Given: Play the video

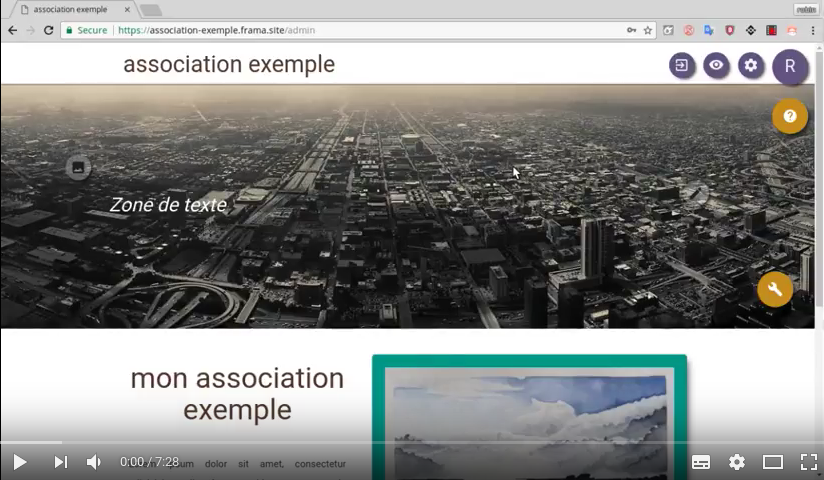Looking at the screenshot, I should point(20,462).
